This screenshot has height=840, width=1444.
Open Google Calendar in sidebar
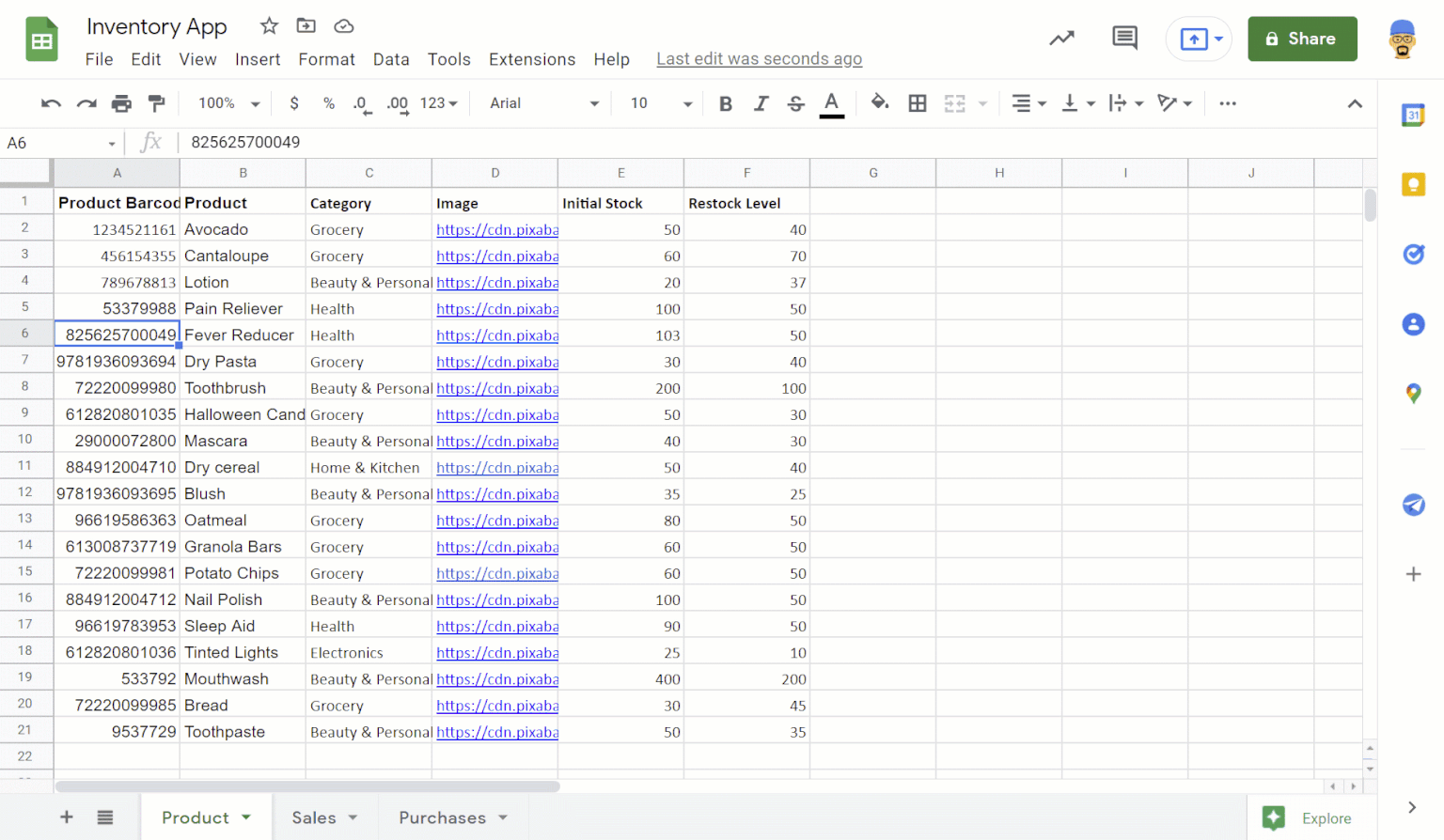1414,115
